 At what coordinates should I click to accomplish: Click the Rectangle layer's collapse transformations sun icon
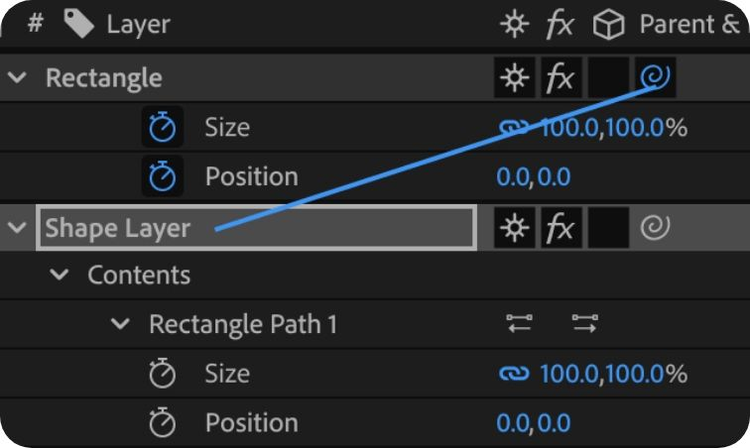(515, 78)
